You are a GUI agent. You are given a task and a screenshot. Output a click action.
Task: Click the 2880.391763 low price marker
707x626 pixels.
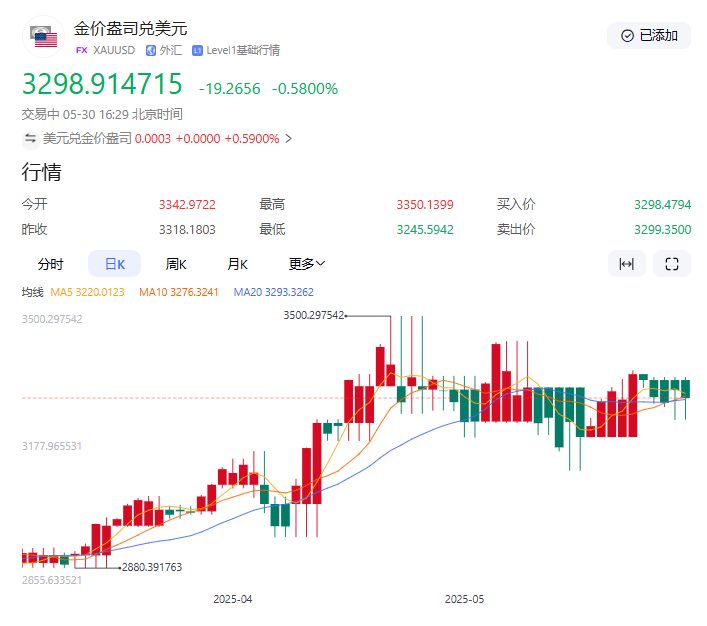pos(152,567)
